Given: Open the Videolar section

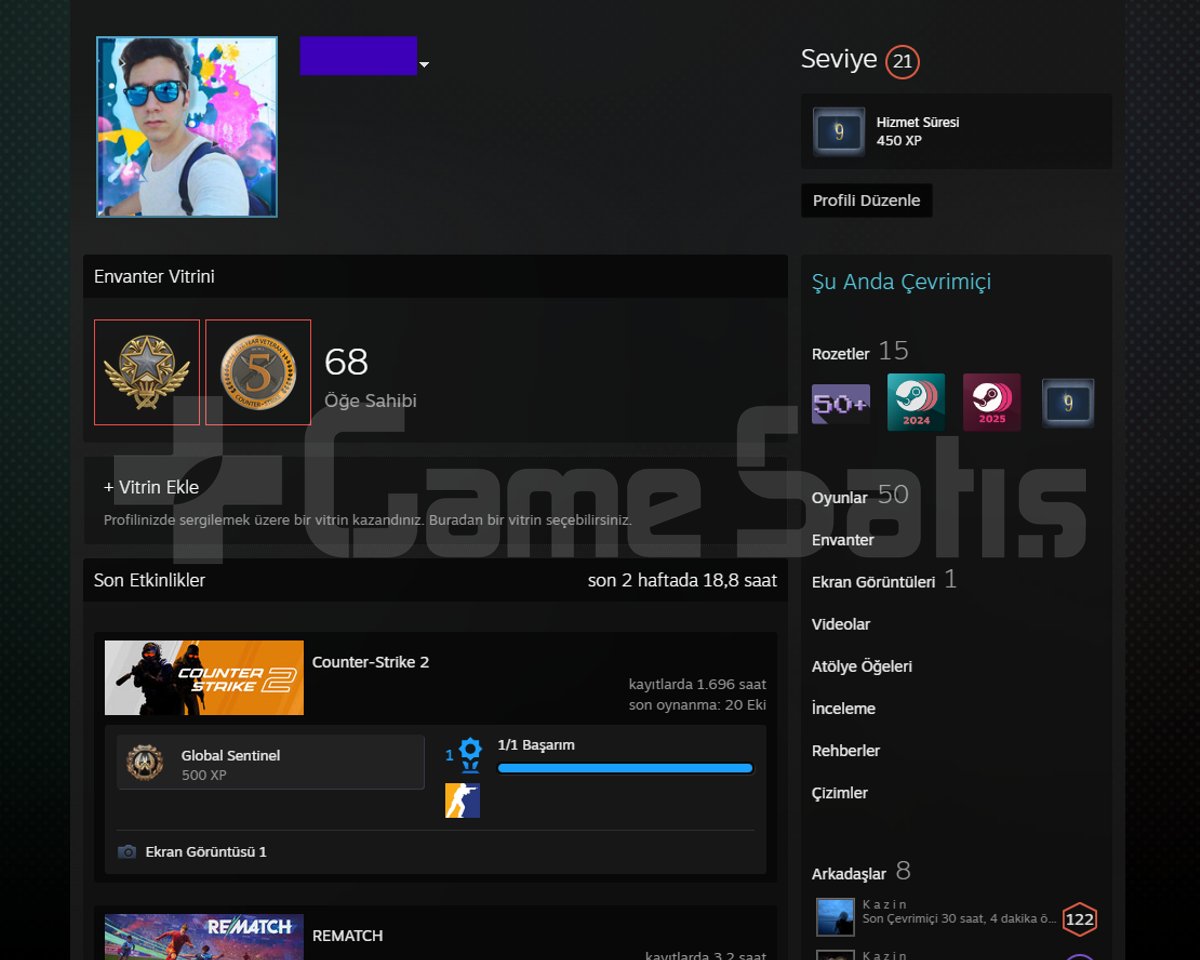Looking at the screenshot, I should click(x=841, y=624).
